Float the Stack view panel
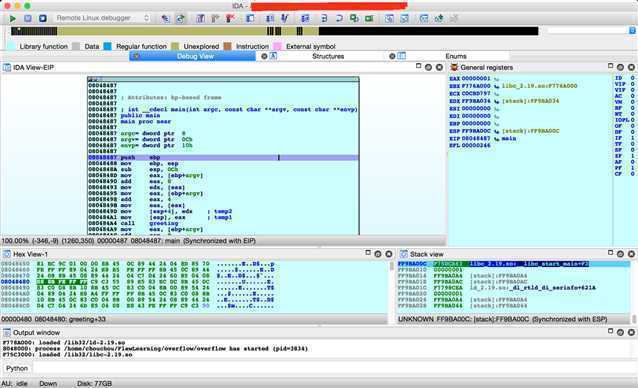Image resolution: width=638 pixels, height=388 pixels. click(610, 253)
